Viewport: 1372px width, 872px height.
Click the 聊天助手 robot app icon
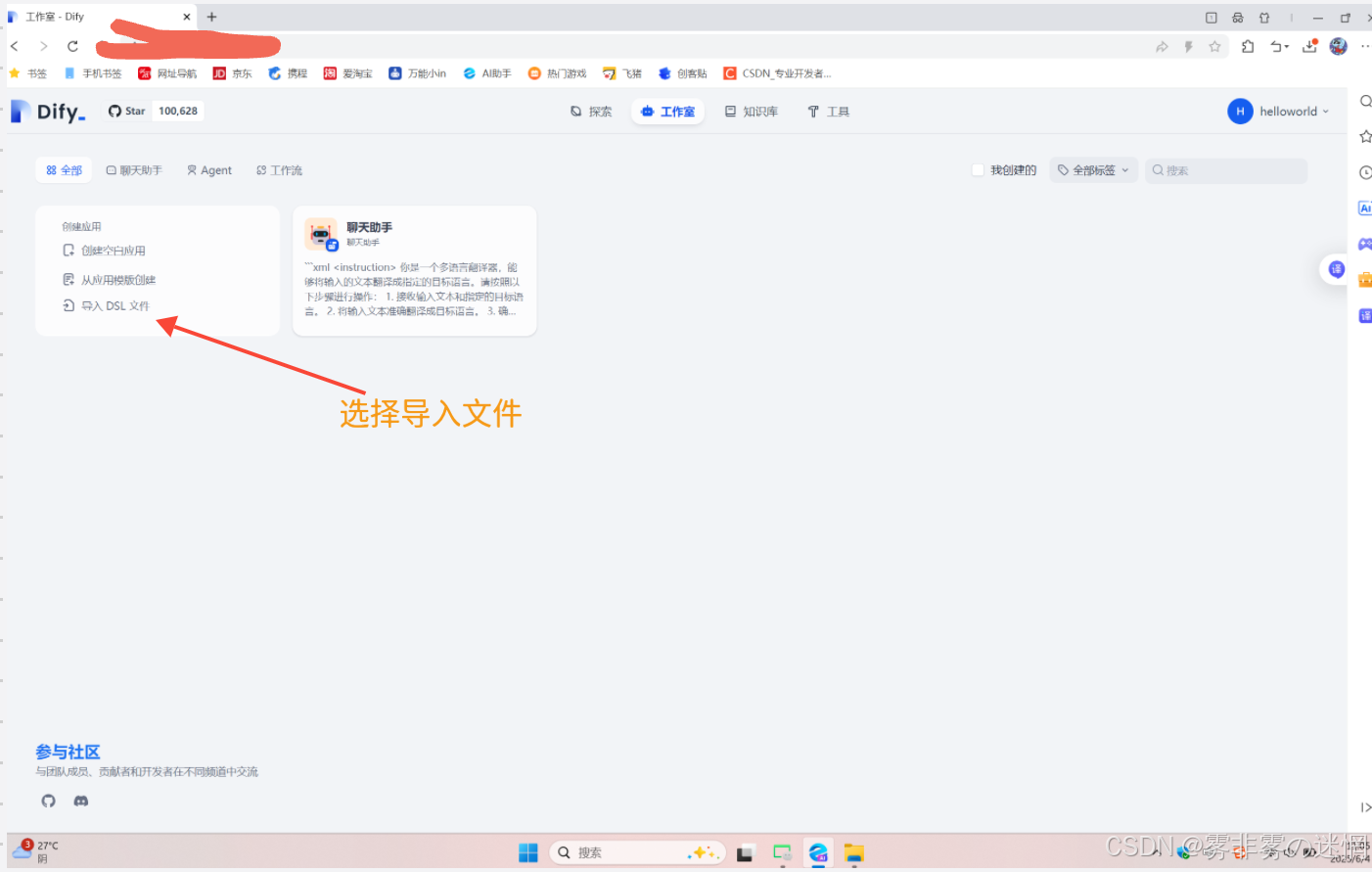[321, 235]
